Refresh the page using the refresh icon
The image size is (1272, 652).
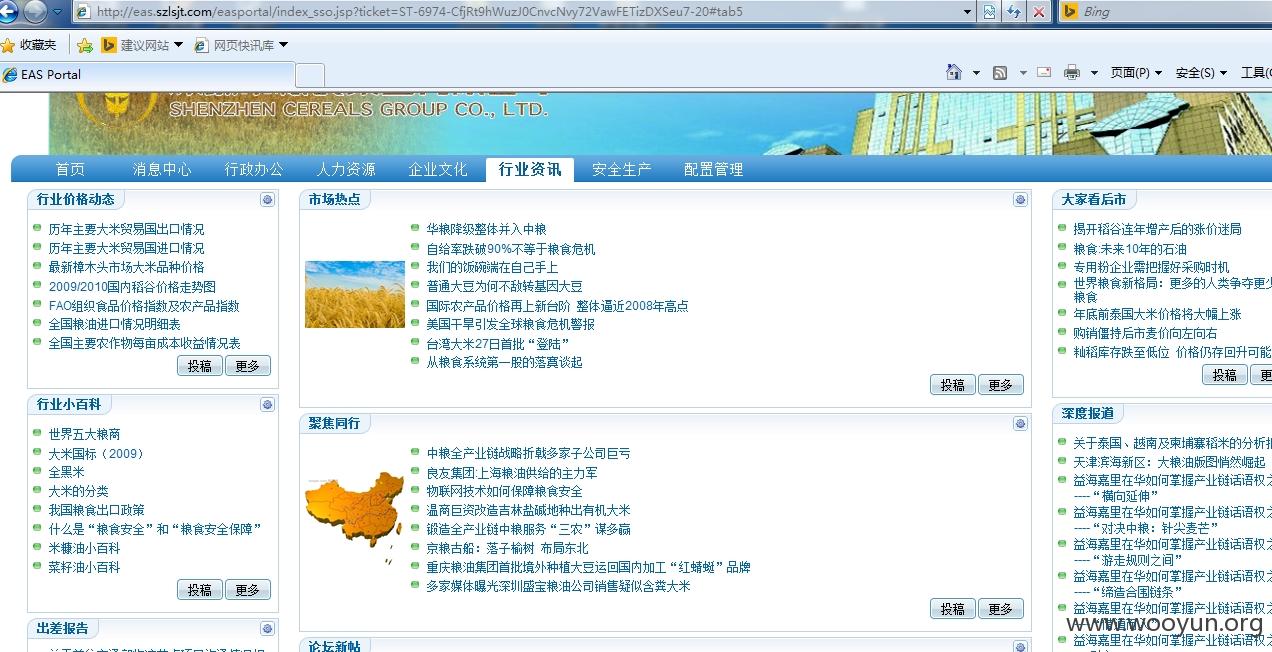pos(1014,12)
